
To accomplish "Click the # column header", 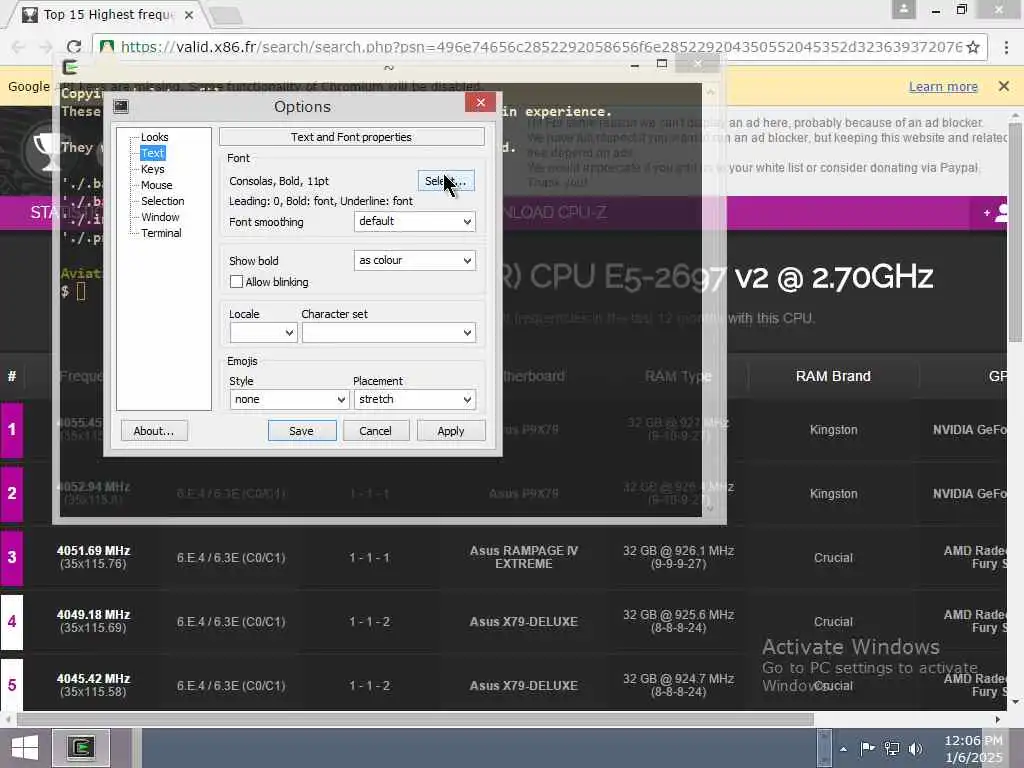I will 12,377.
